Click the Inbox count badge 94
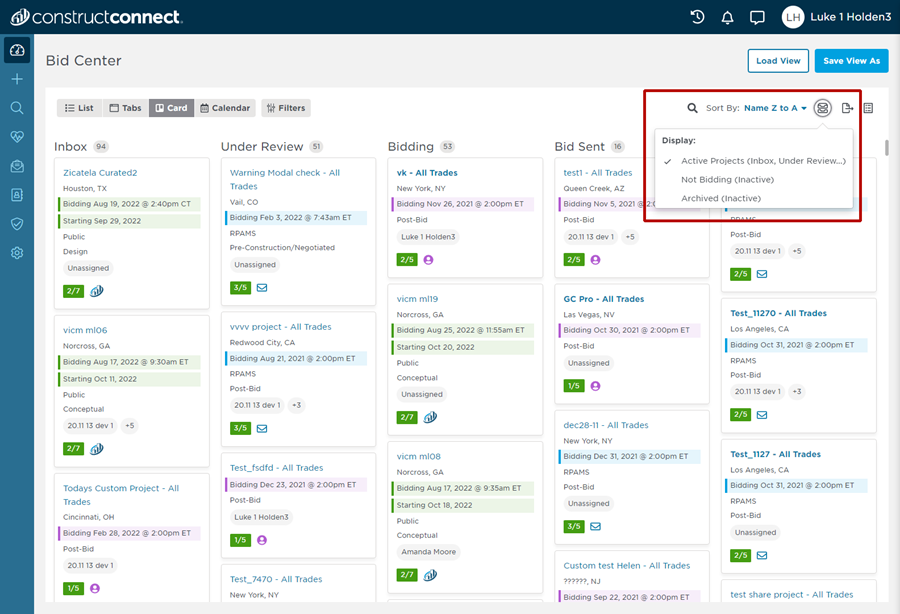This screenshot has width=900, height=614. [x=100, y=147]
